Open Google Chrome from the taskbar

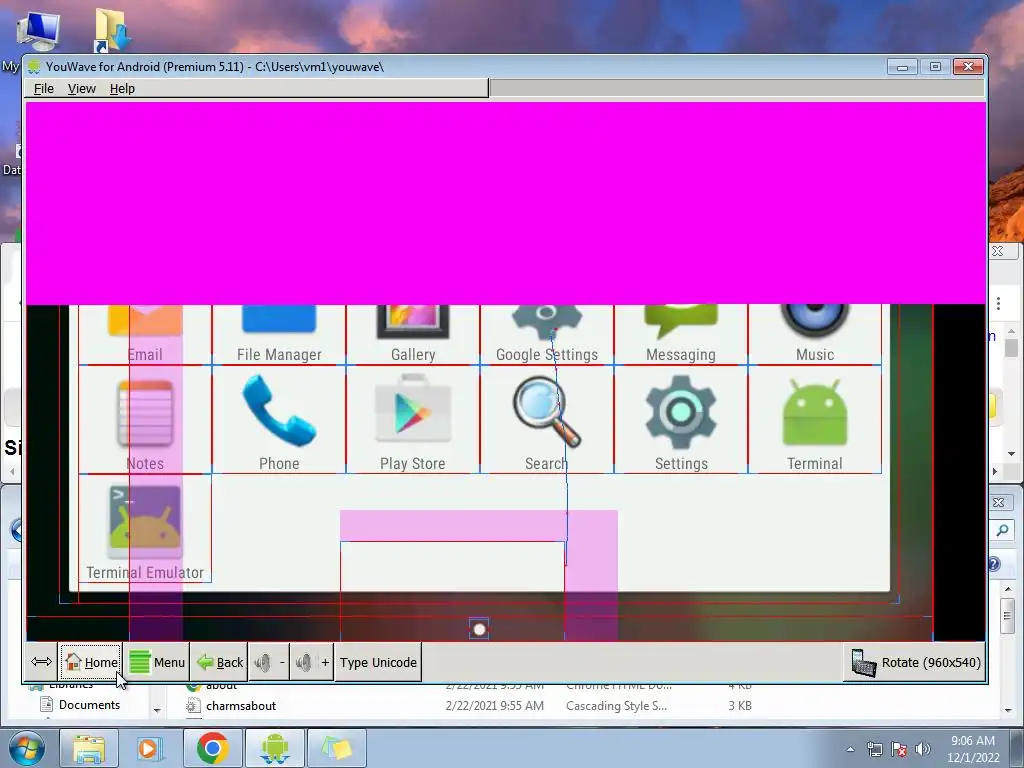(x=212, y=748)
